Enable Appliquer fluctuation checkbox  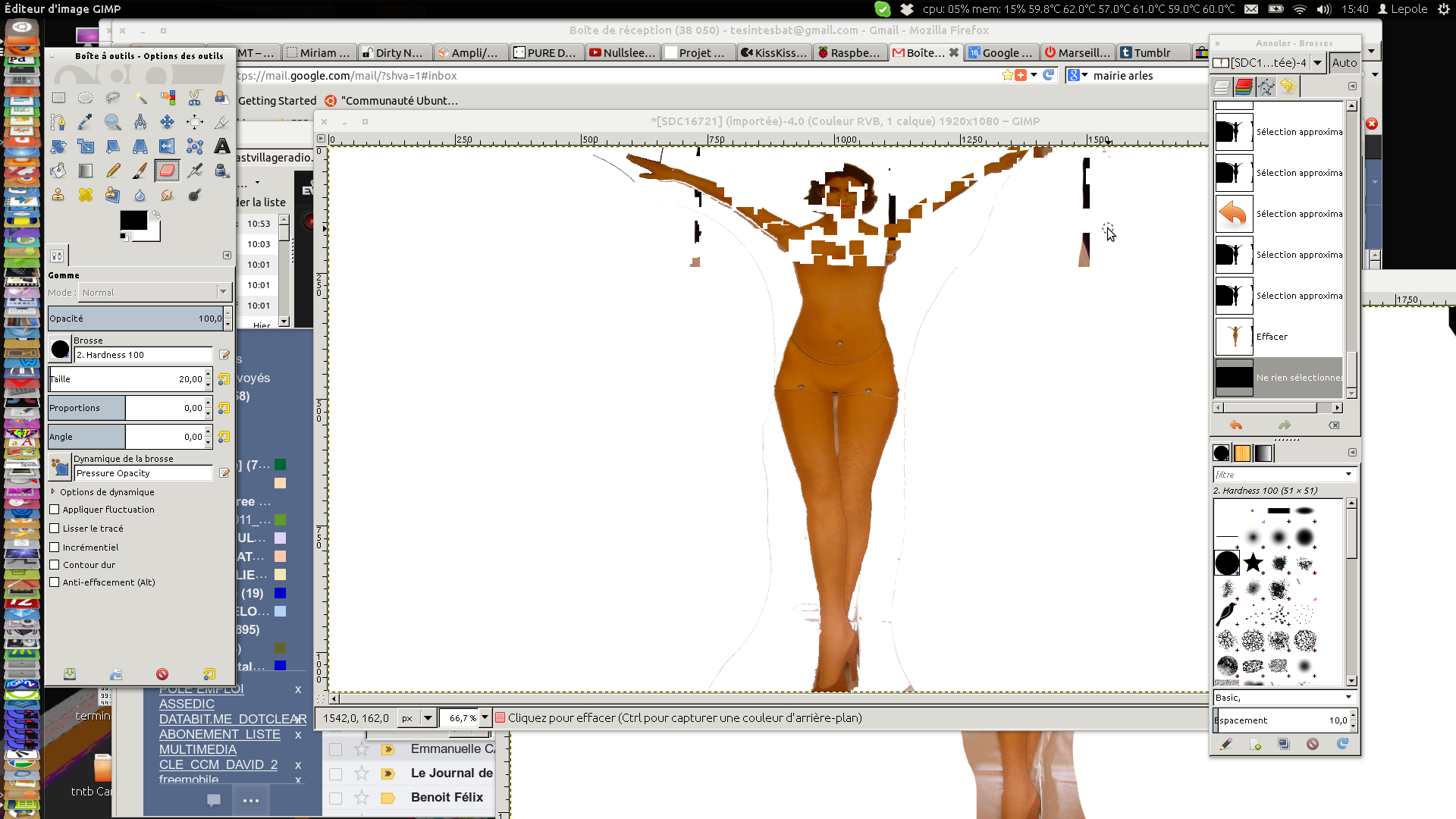pyautogui.click(x=55, y=510)
